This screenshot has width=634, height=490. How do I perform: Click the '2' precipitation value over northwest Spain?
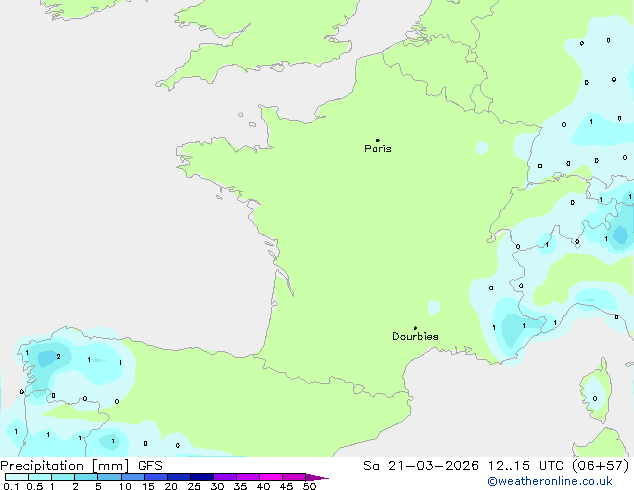pos(59,357)
